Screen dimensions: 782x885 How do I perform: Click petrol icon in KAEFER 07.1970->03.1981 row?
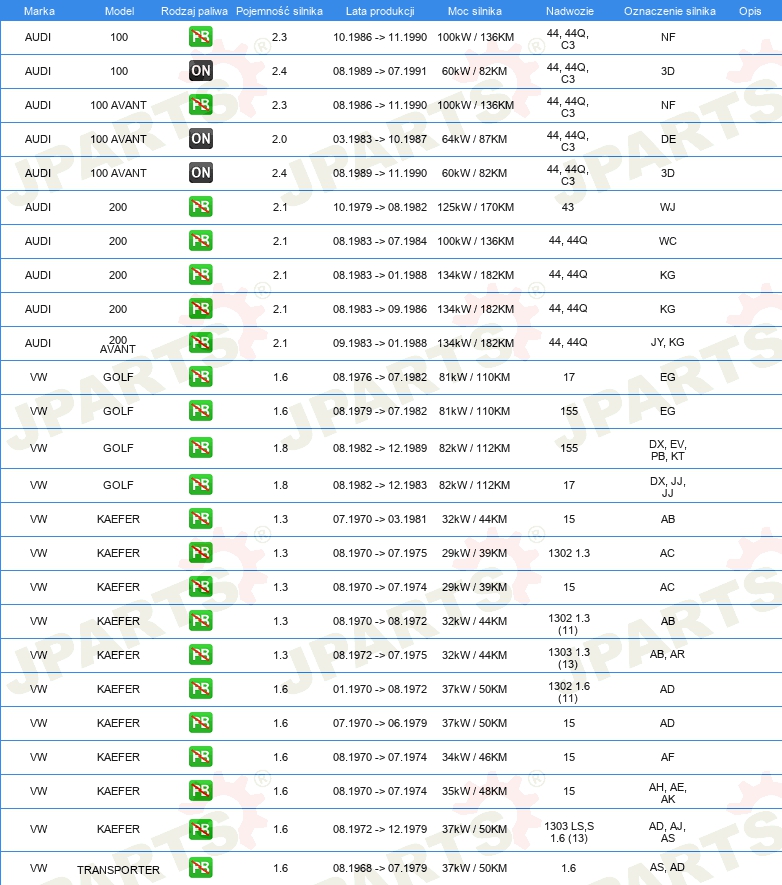(x=201, y=519)
